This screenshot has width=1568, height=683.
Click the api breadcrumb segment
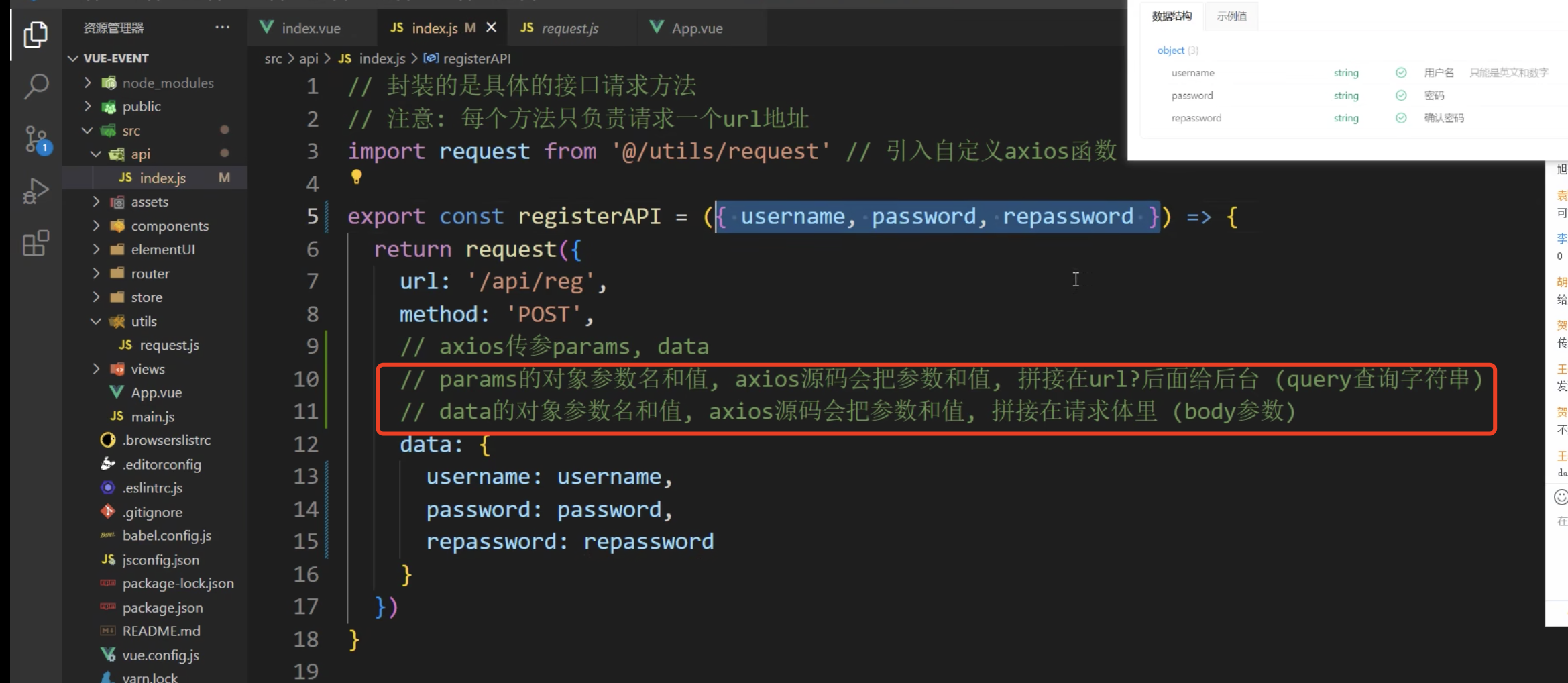[x=309, y=58]
